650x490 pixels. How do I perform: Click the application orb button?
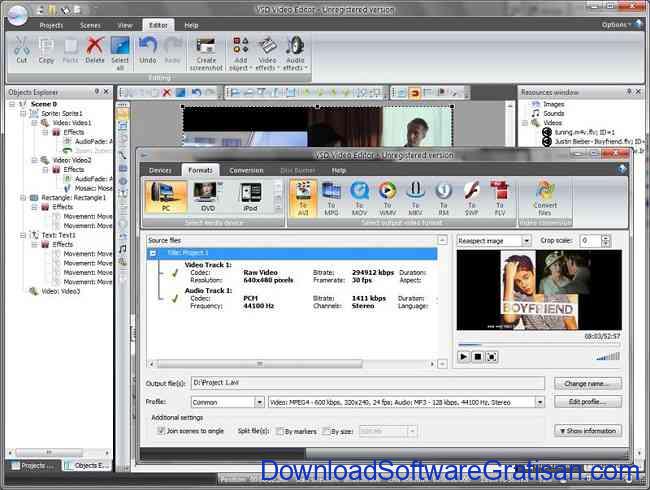[17, 15]
